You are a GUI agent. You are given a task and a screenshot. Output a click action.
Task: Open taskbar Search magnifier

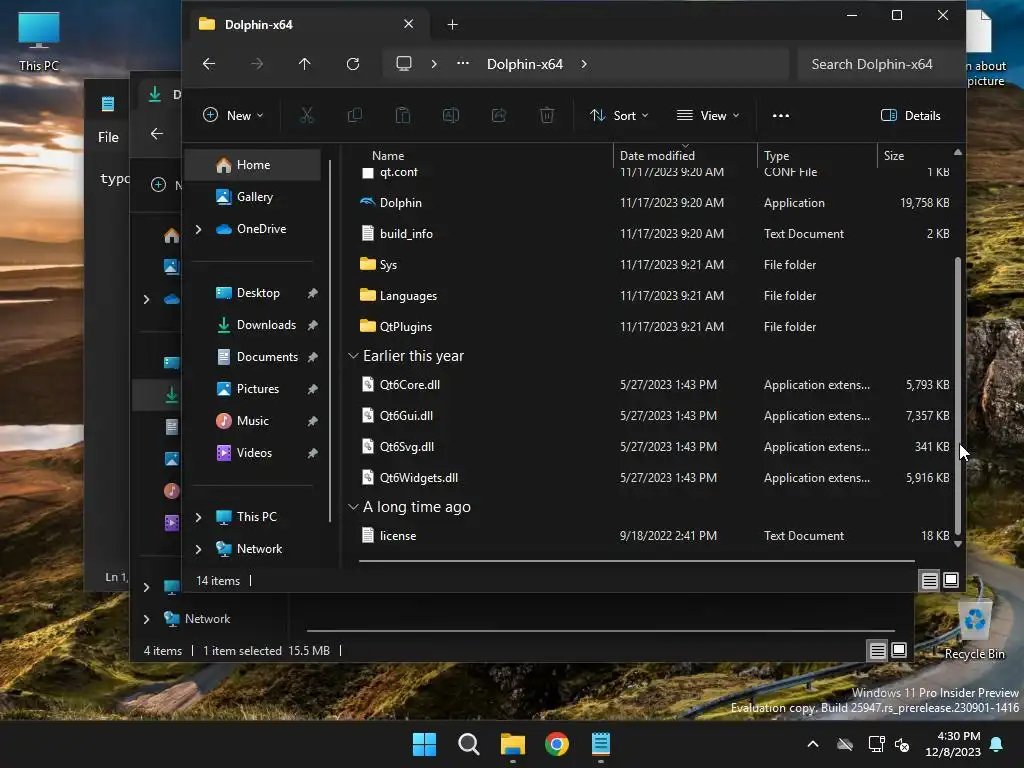pyautogui.click(x=469, y=744)
